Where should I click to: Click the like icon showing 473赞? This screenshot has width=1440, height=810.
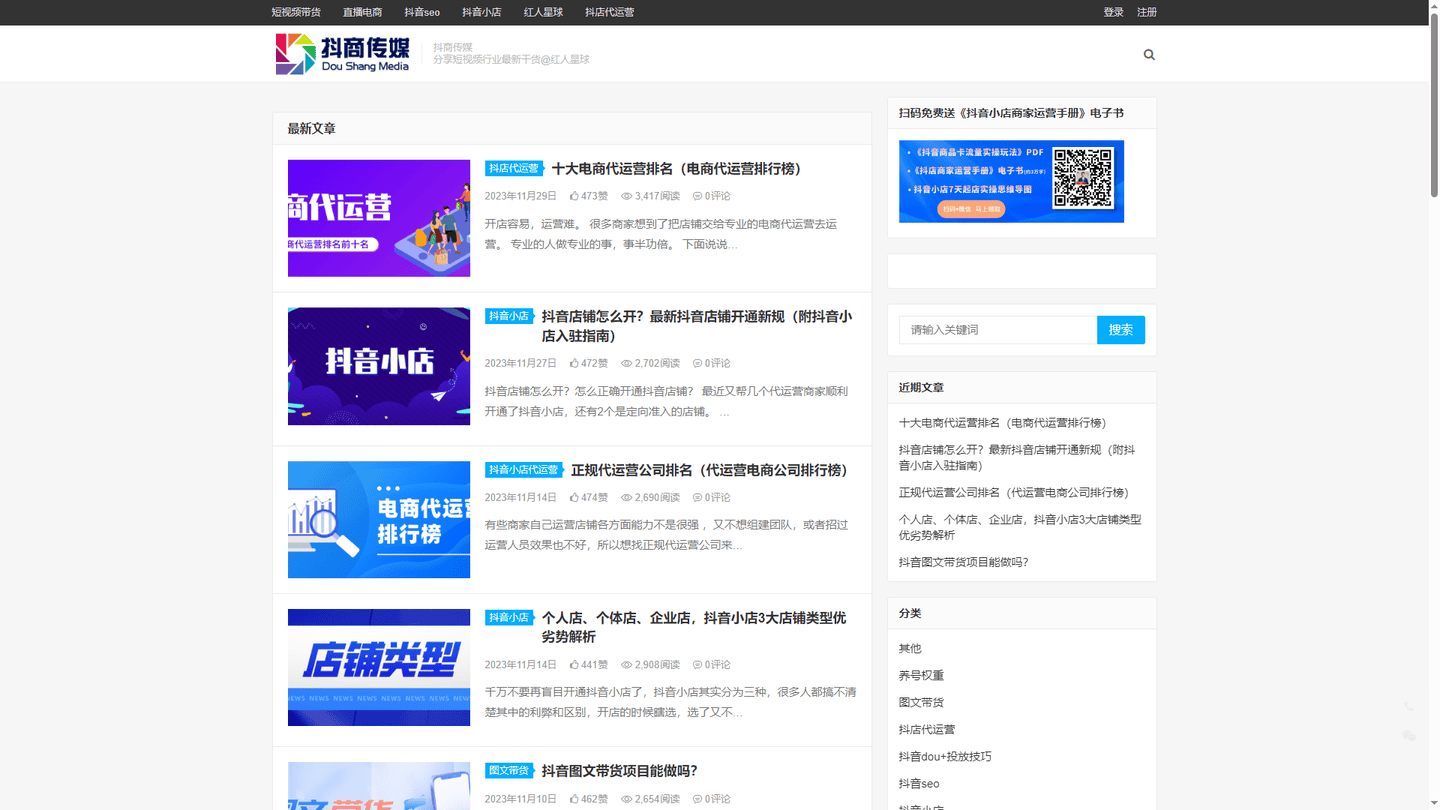[x=575, y=196]
